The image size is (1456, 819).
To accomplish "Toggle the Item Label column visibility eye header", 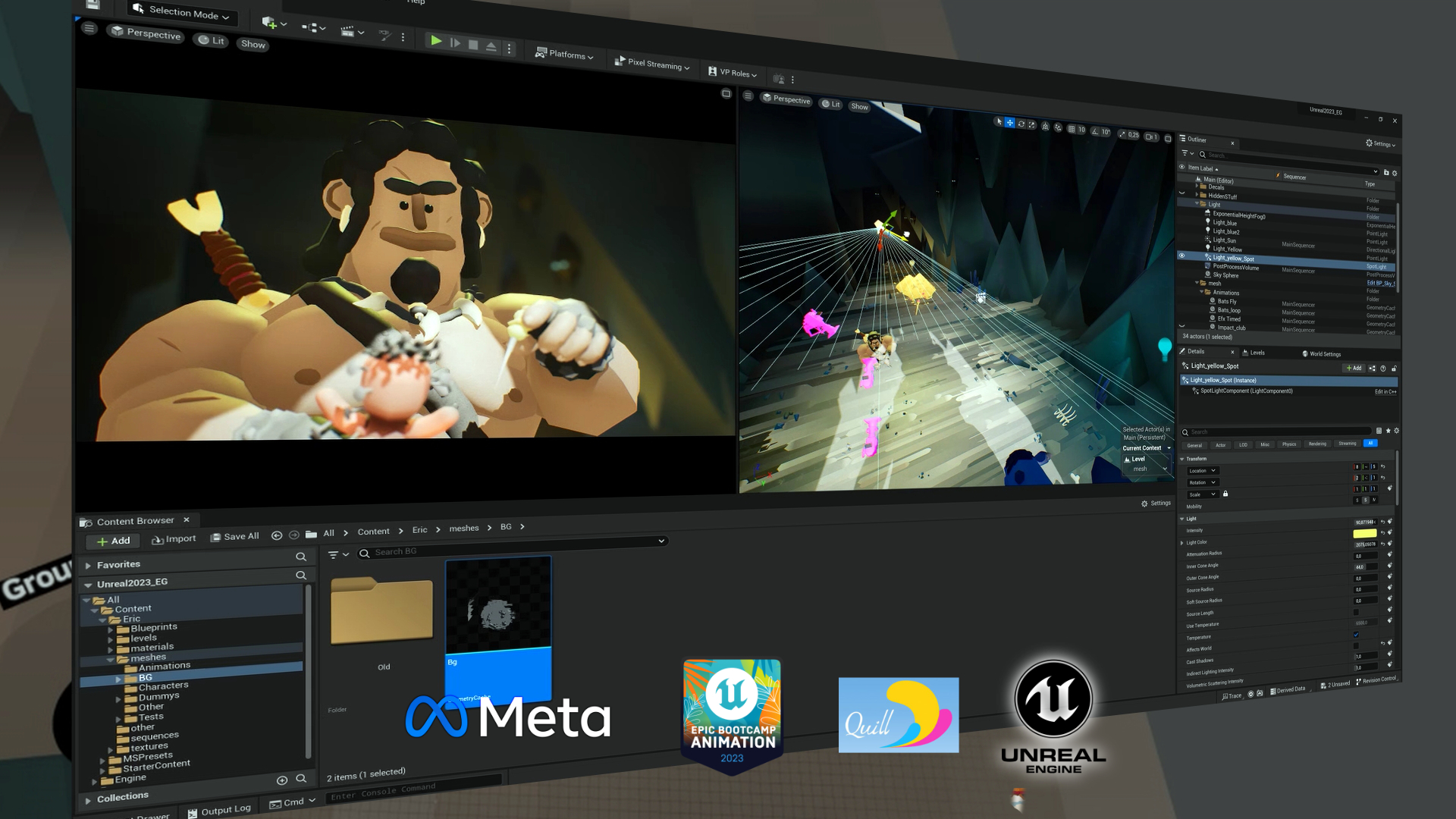I will pos(1181,167).
